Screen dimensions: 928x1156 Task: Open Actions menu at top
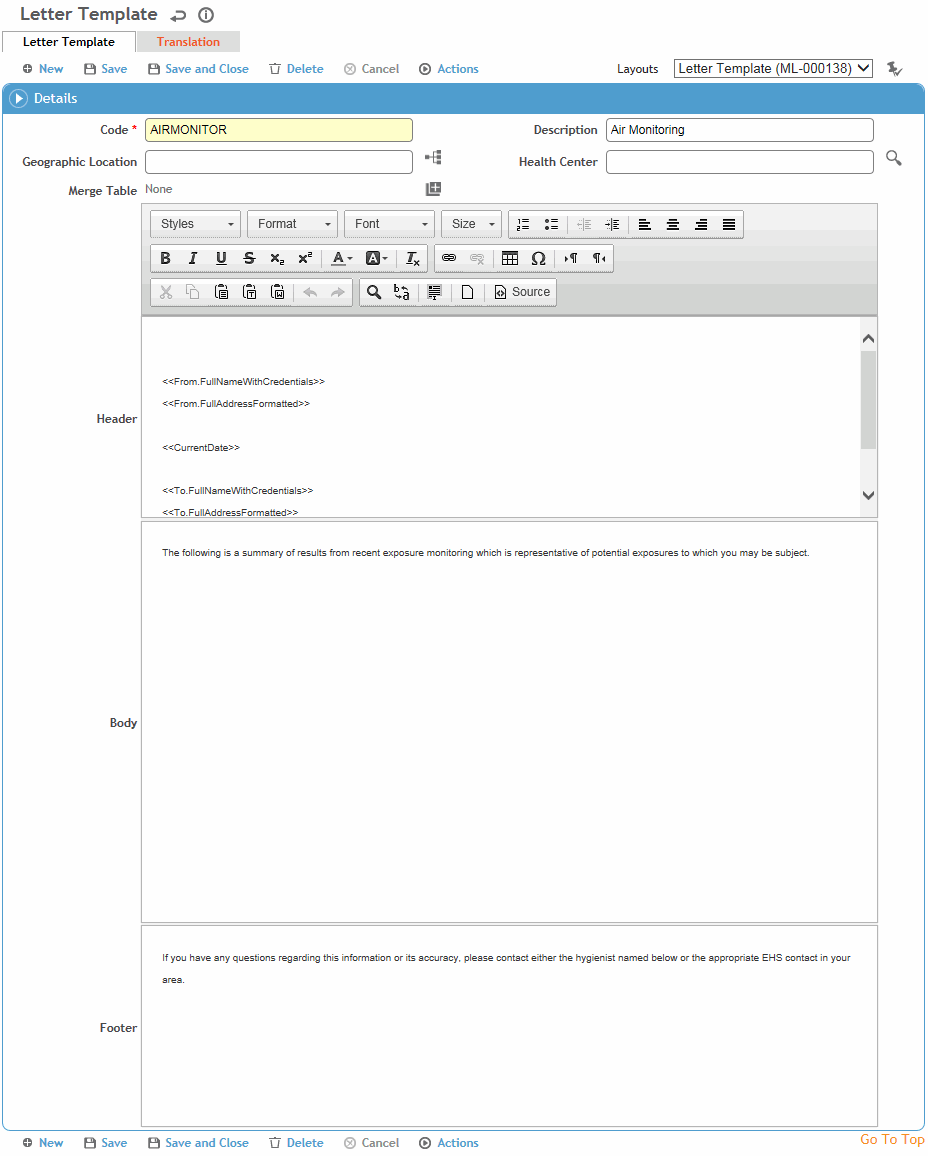449,69
